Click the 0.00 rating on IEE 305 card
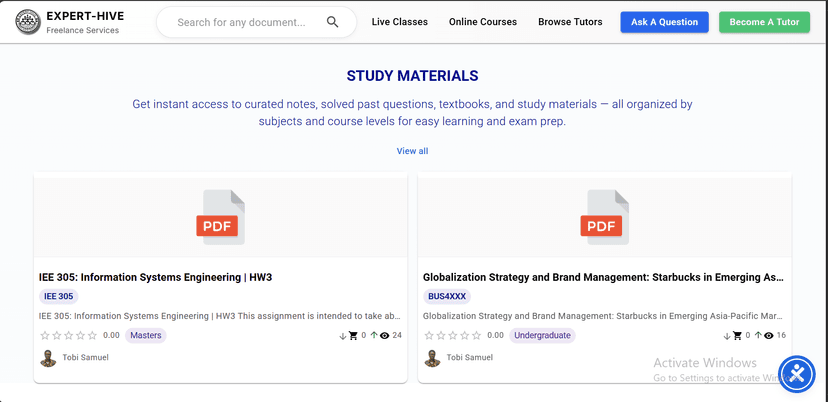The image size is (828, 402). pos(111,335)
